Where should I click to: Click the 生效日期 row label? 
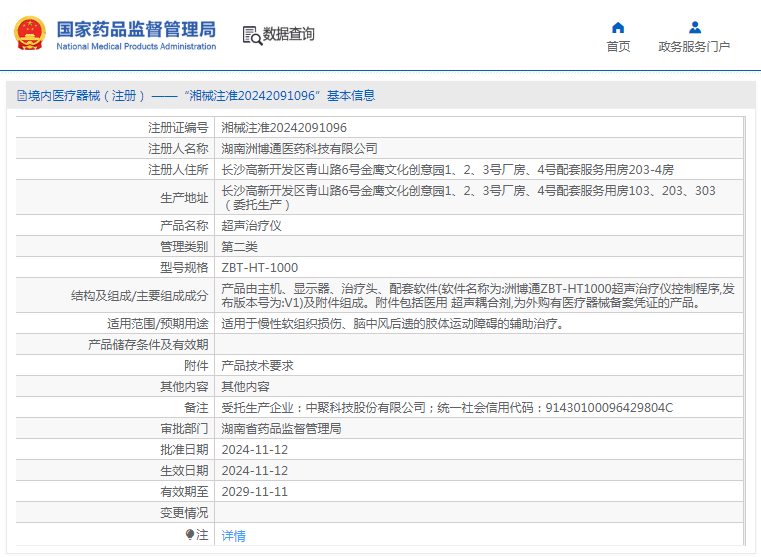coord(184,471)
